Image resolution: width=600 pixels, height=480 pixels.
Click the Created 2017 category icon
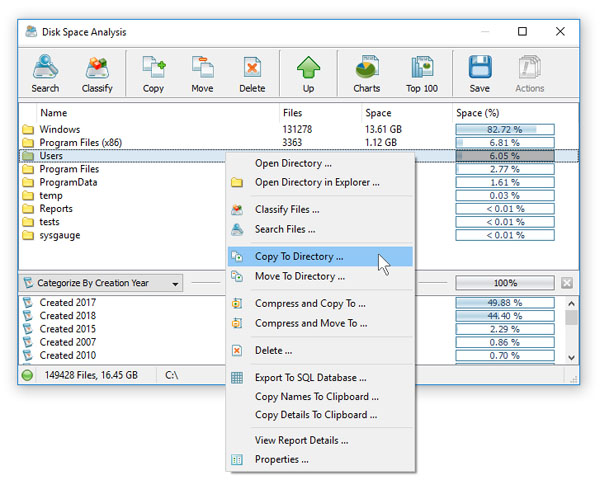click(x=28, y=303)
